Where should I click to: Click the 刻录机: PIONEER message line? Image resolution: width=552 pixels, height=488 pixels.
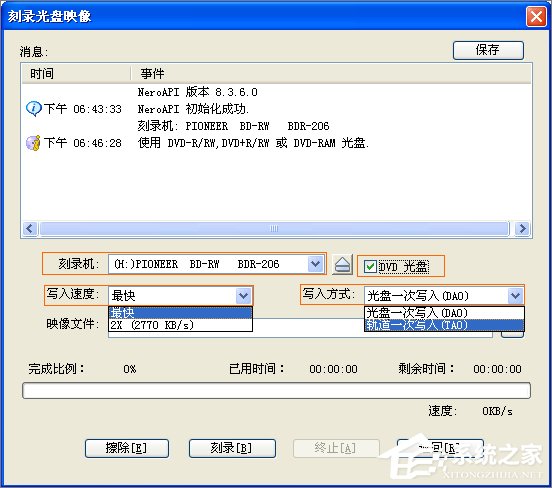pyautogui.click(x=233, y=126)
